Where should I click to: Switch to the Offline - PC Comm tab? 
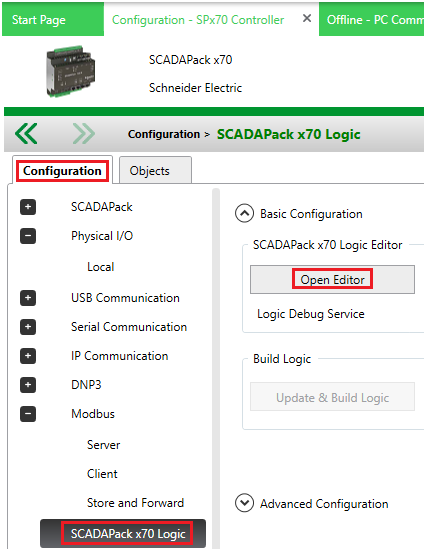[x=371, y=20]
